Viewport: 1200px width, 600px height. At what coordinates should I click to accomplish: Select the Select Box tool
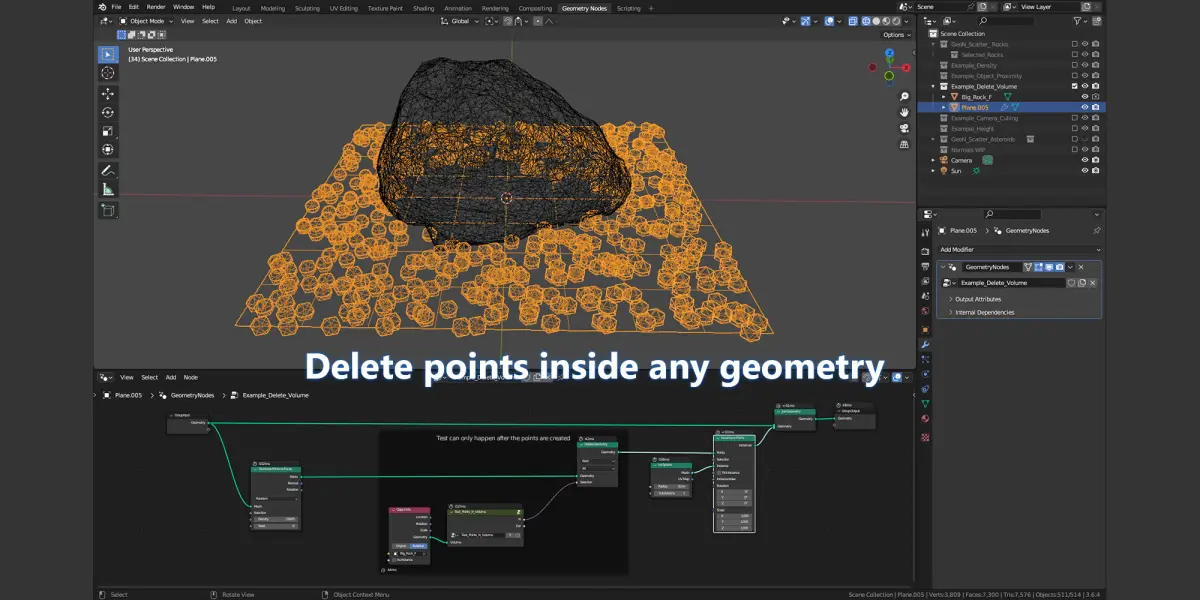(107, 54)
